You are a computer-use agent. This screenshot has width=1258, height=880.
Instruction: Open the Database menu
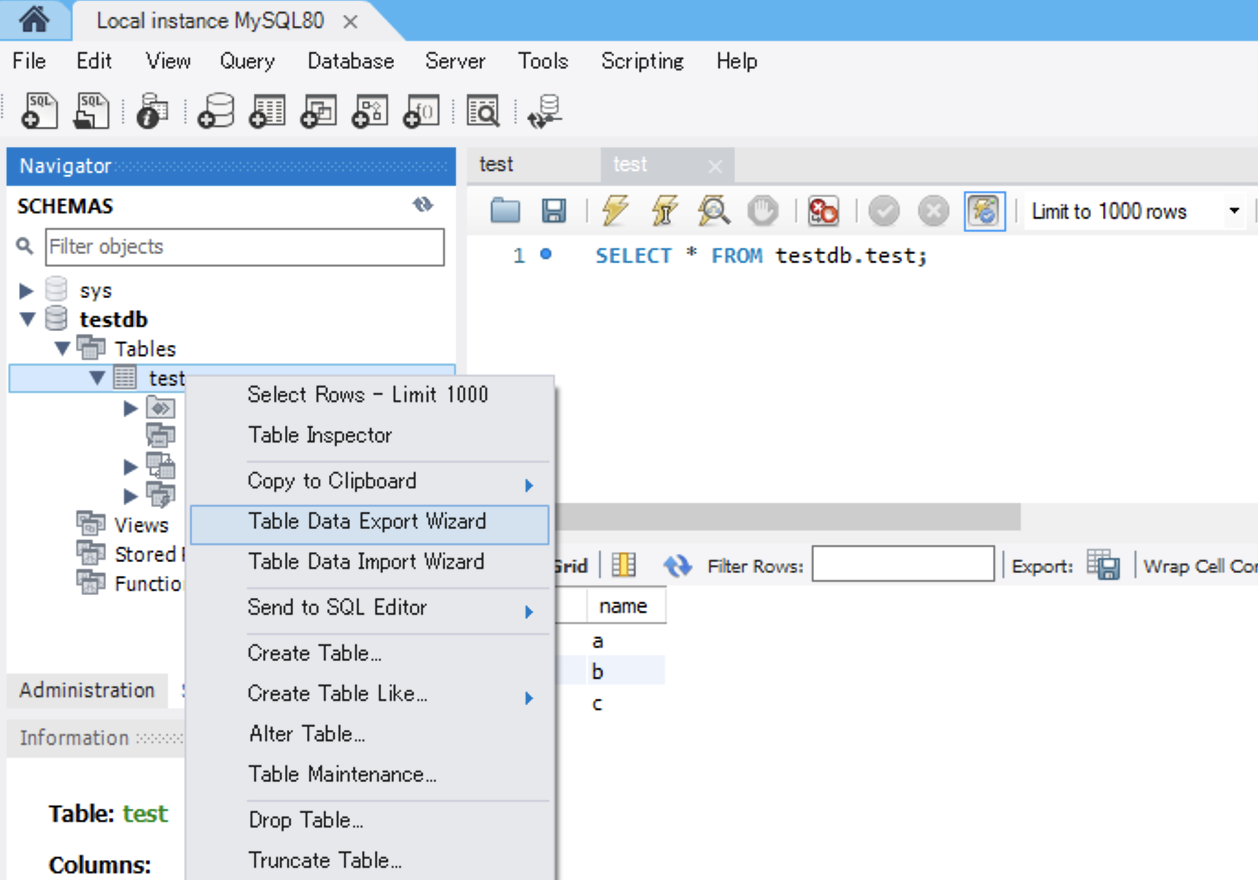point(351,61)
